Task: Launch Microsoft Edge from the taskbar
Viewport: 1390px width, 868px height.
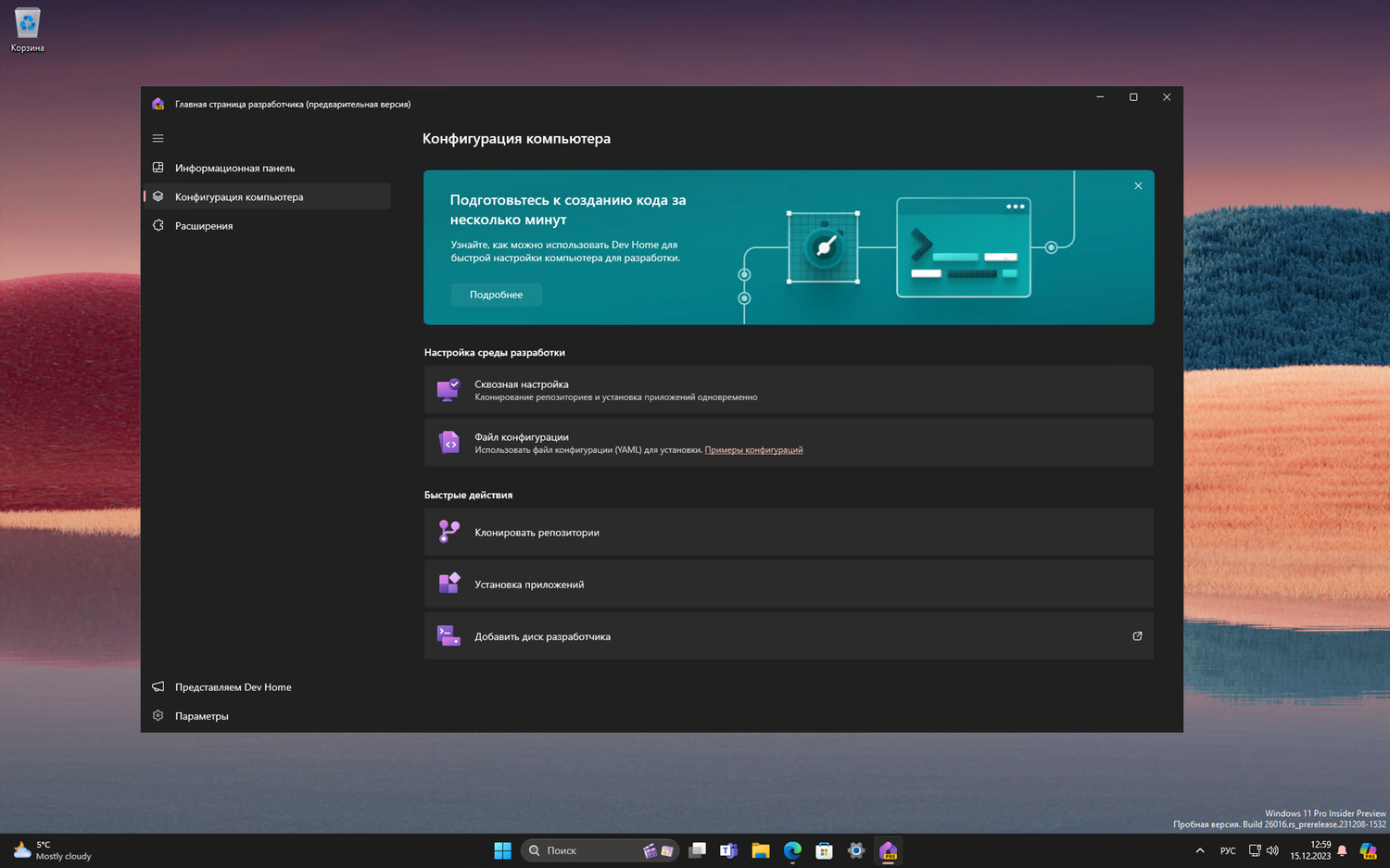Action: pos(792,850)
